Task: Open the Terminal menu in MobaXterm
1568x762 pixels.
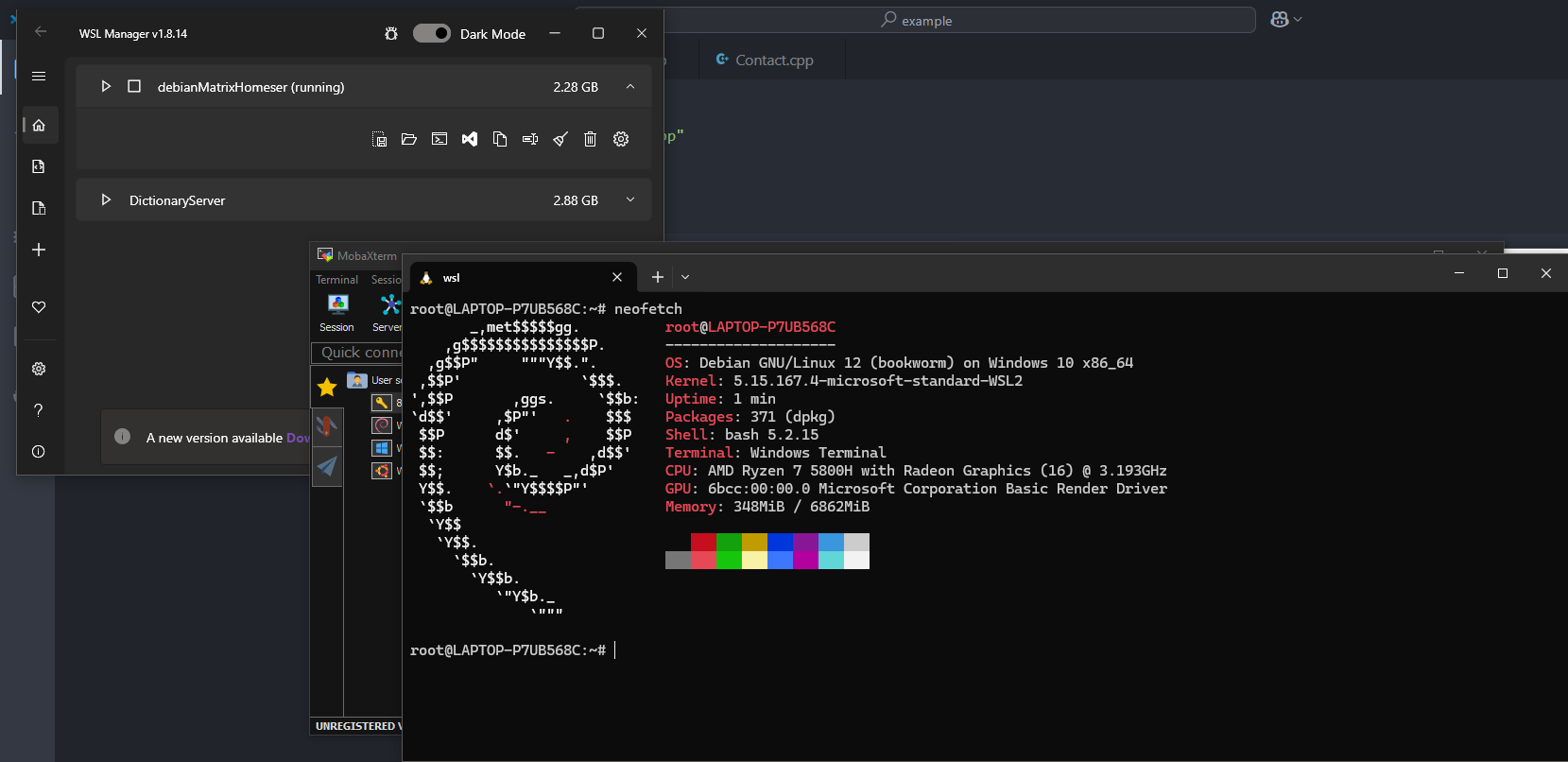Action: [x=336, y=280]
